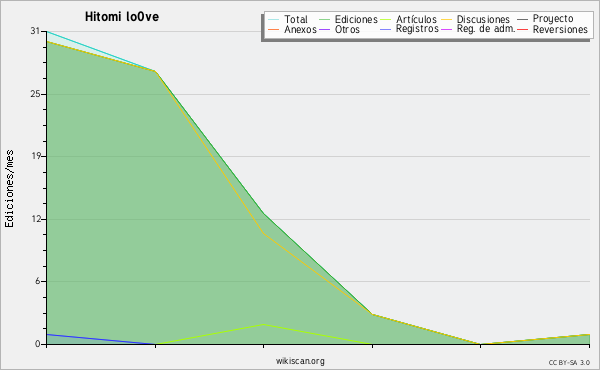Click the y-axis value 31

pos(35,31)
